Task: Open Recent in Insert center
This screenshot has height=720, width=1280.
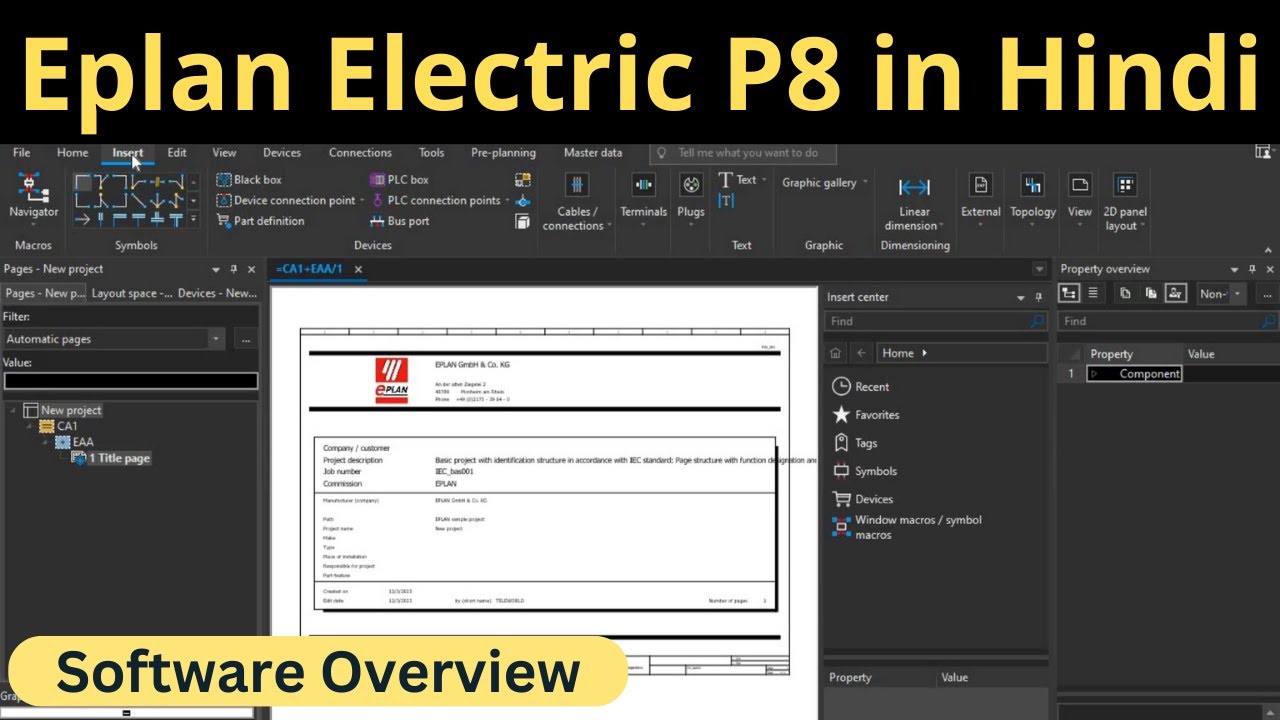Action: click(x=860, y=387)
